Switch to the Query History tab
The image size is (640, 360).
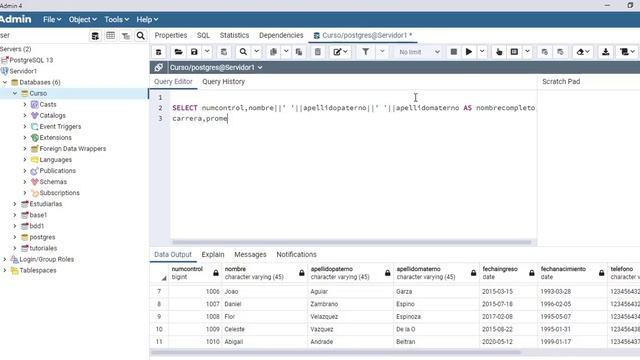click(x=223, y=82)
